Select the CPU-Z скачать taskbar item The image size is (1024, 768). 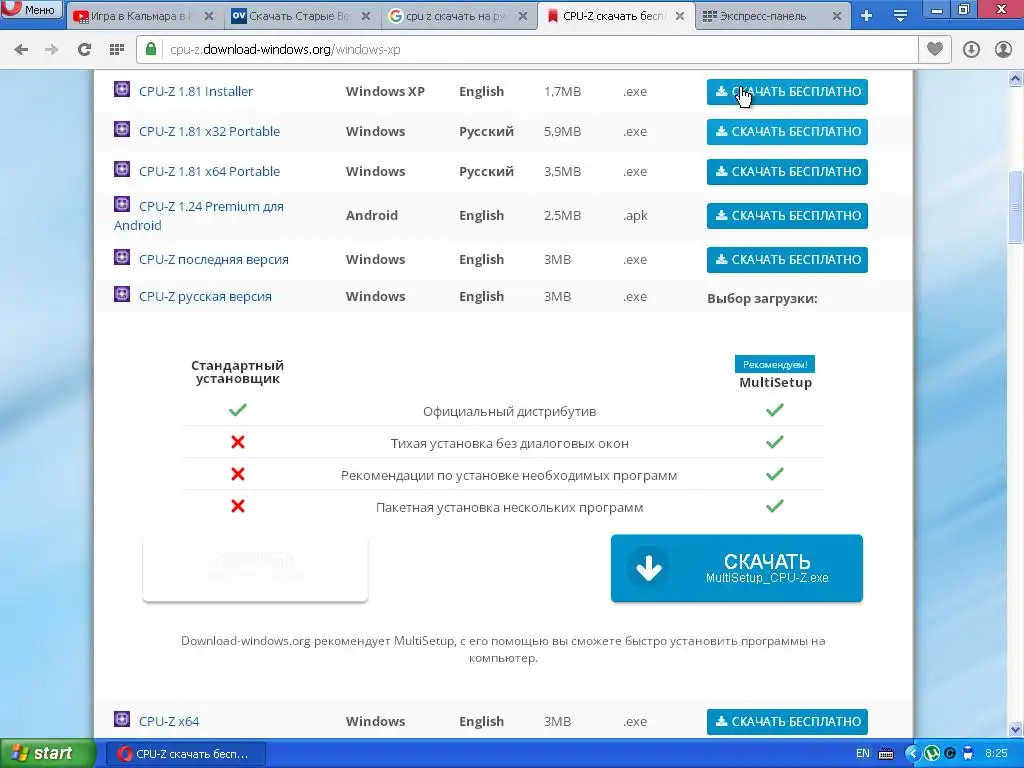185,754
